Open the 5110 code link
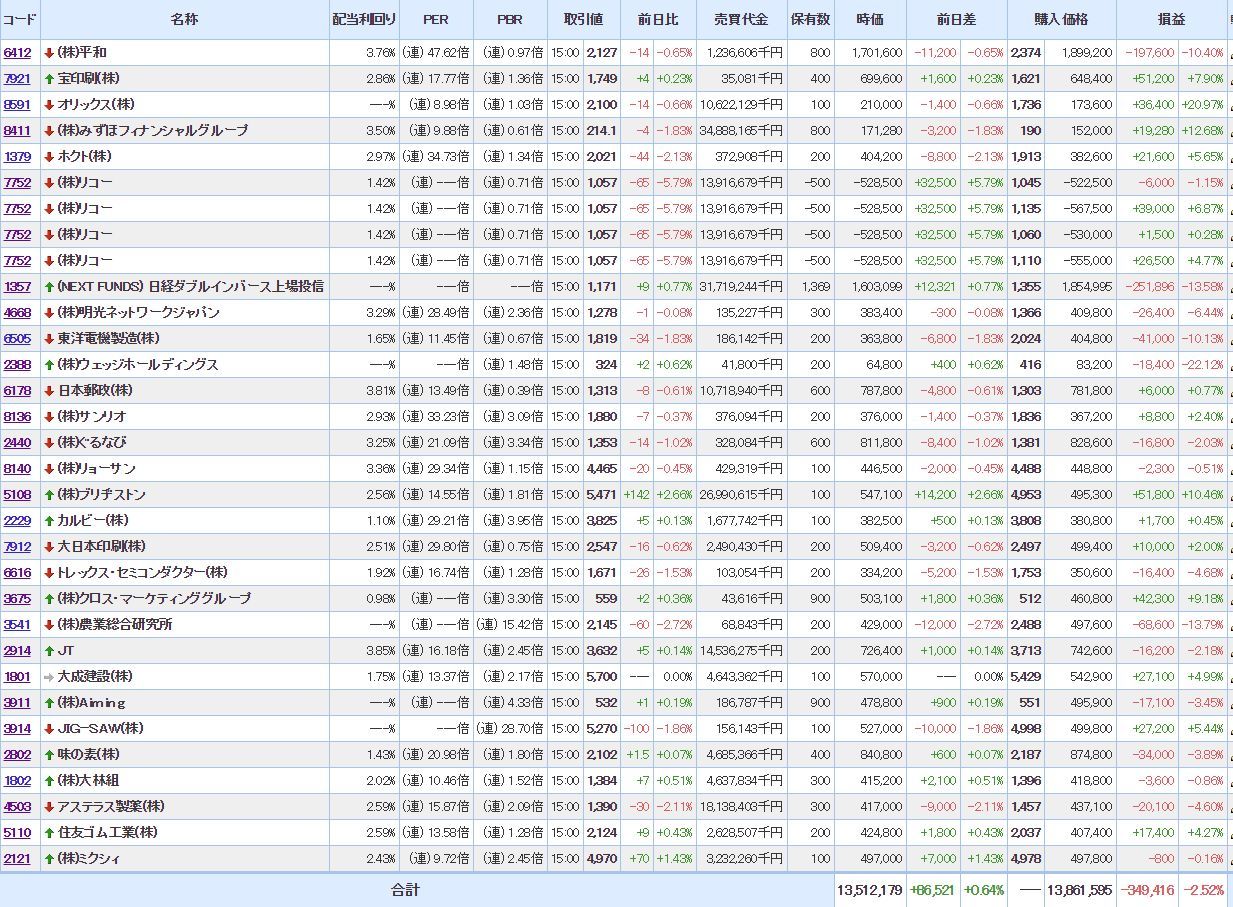1233x907 pixels. (x=17, y=833)
